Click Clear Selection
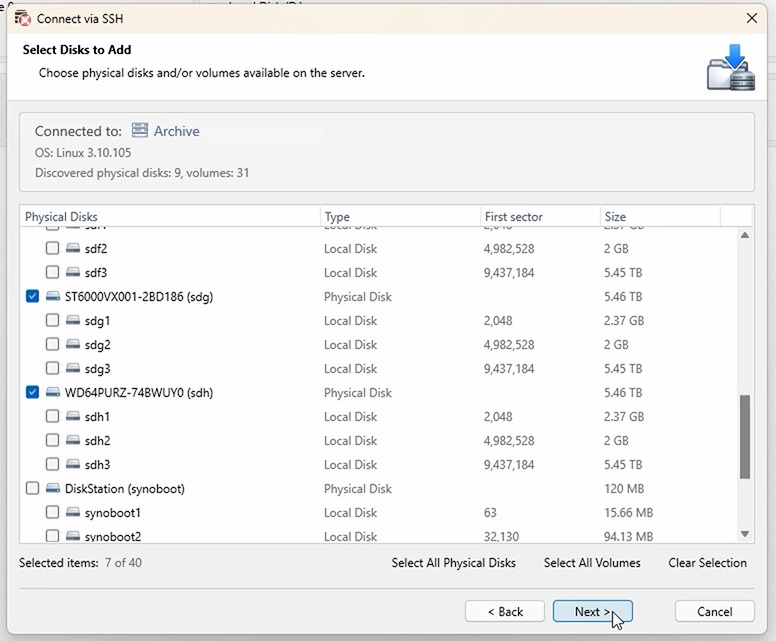The image size is (776, 641). 707,563
